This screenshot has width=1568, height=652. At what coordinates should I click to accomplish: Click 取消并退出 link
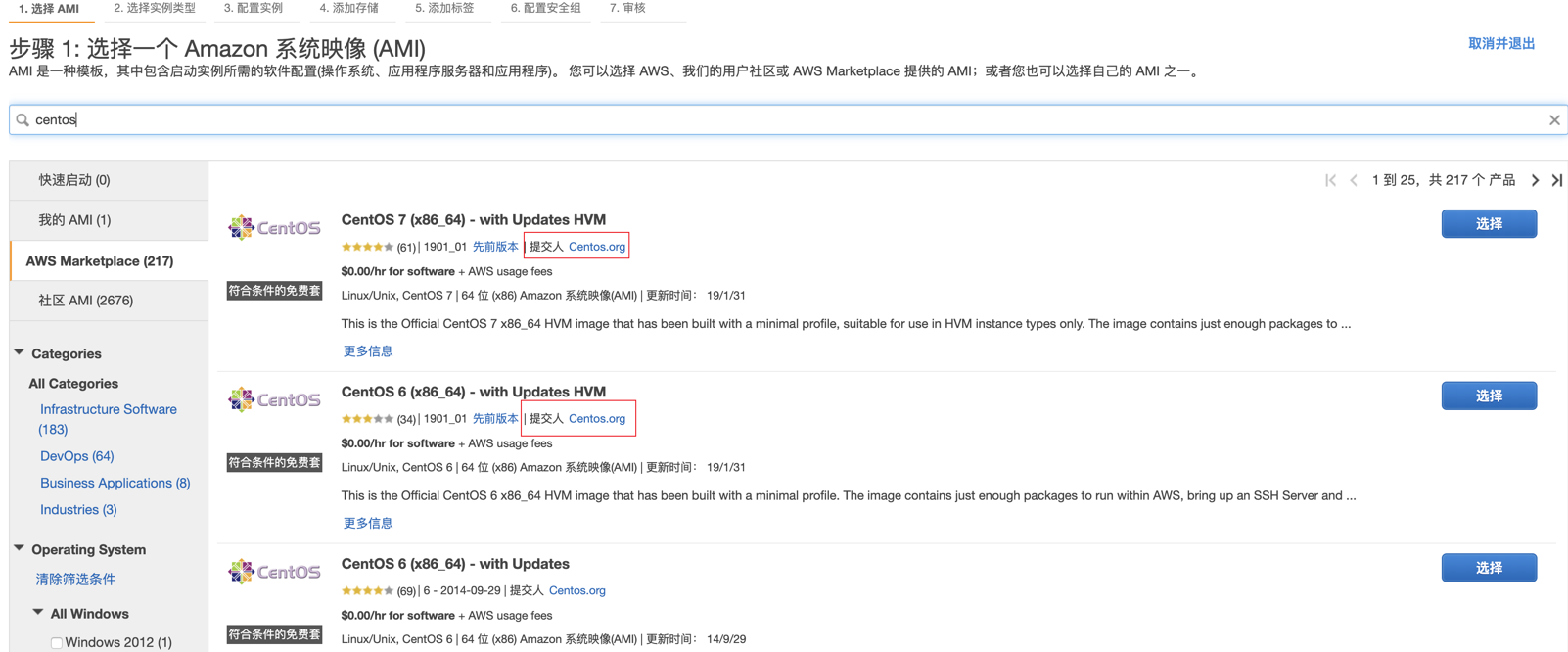[x=1500, y=43]
